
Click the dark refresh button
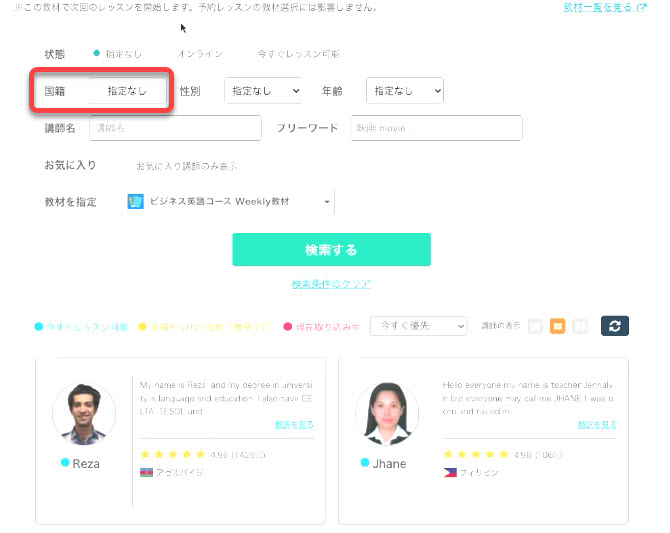(x=614, y=326)
